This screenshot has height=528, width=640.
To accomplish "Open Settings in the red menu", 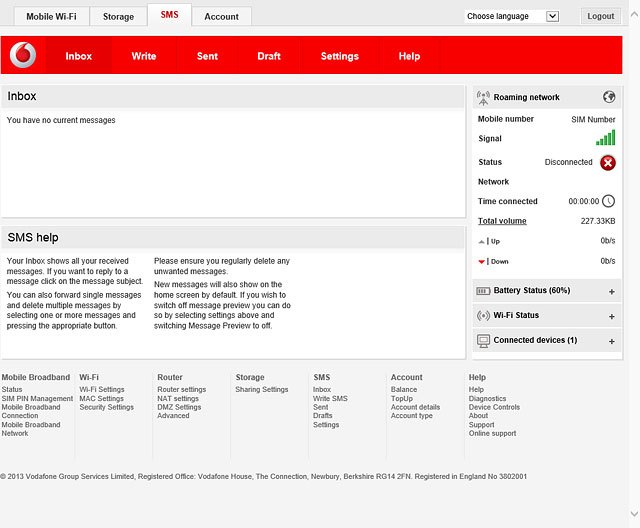I will tap(340, 56).
